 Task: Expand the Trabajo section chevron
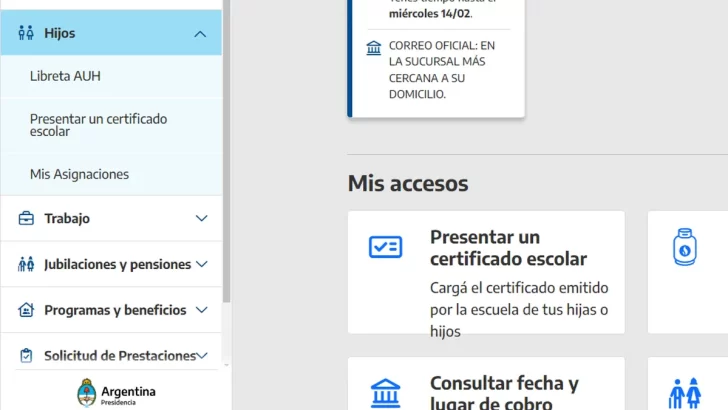[201, 218]
